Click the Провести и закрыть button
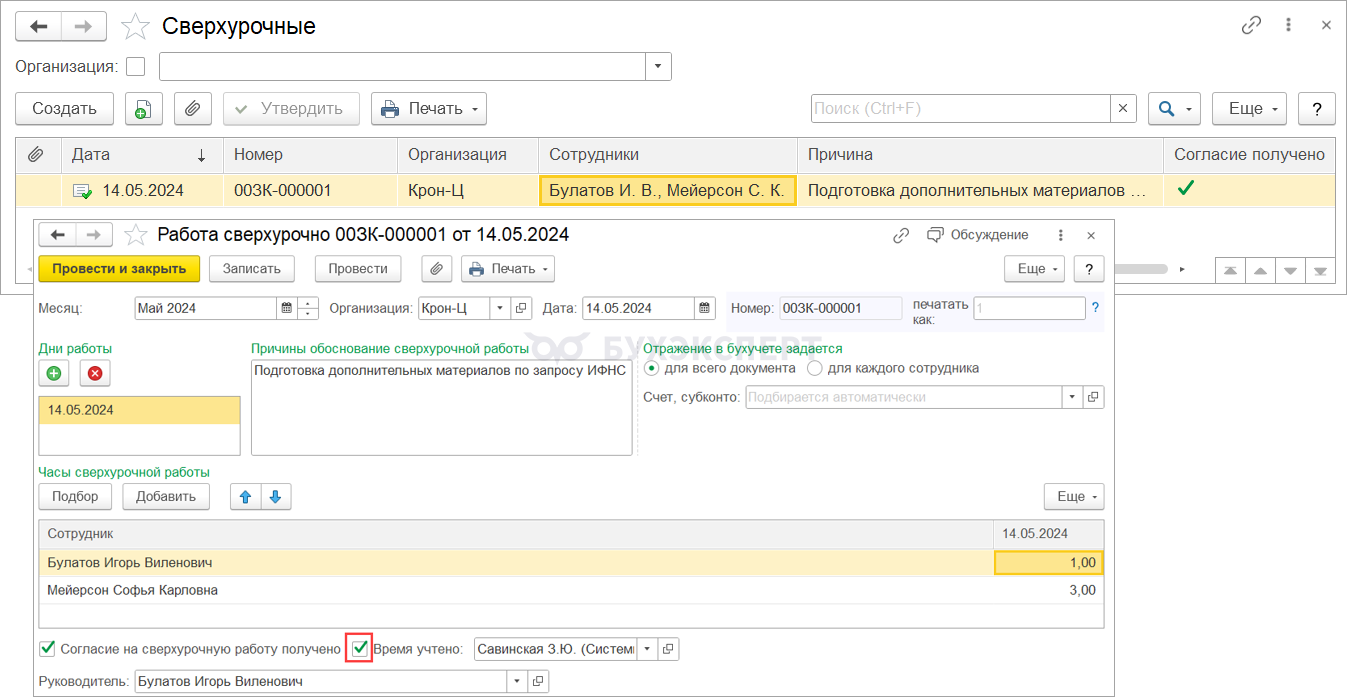Image resolution: width=1347 pixels, height=697 pixels. click(119, 269)
